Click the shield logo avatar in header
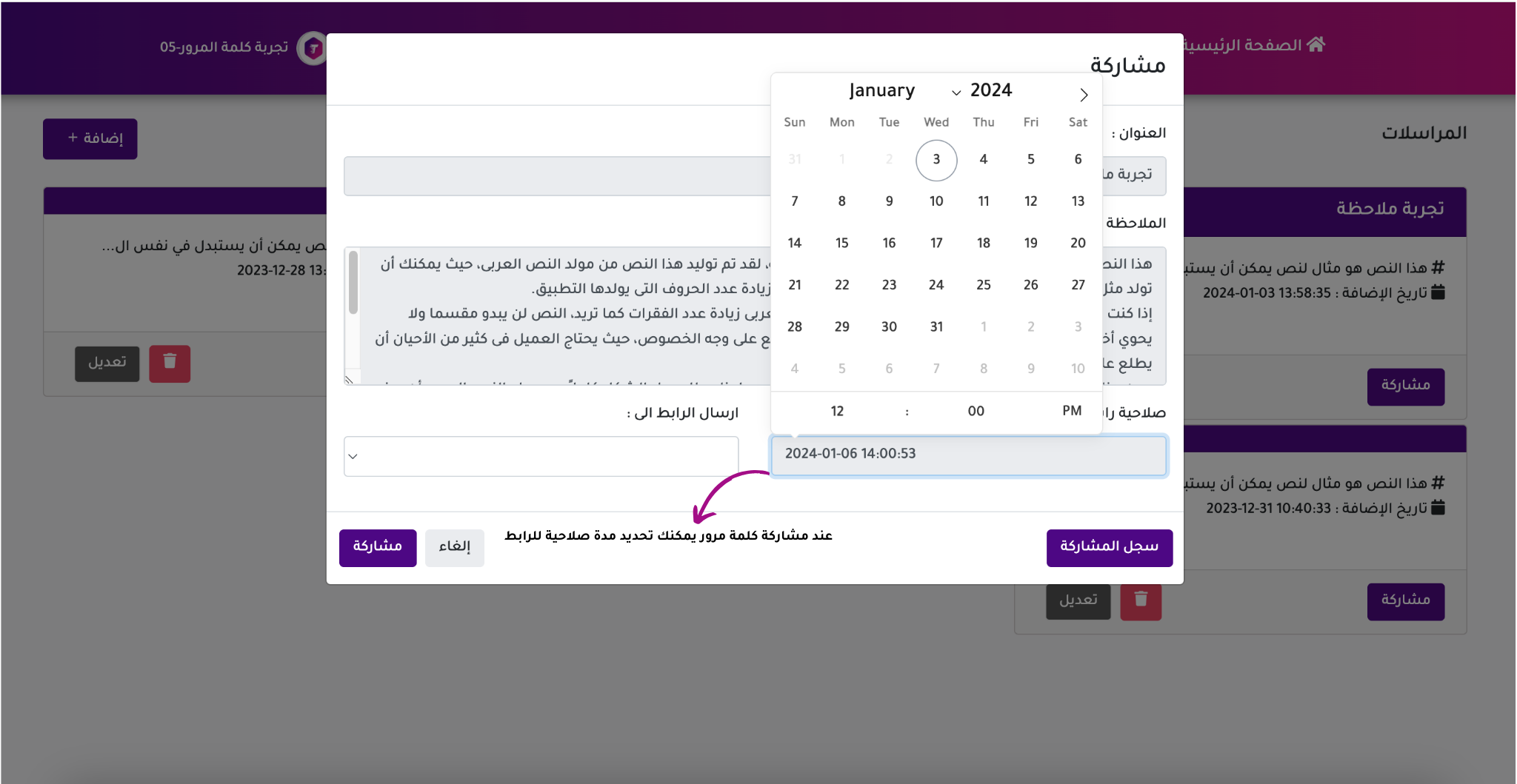Image resolution: width=1517 pixels, height=784 pixels. coord(313,49)
